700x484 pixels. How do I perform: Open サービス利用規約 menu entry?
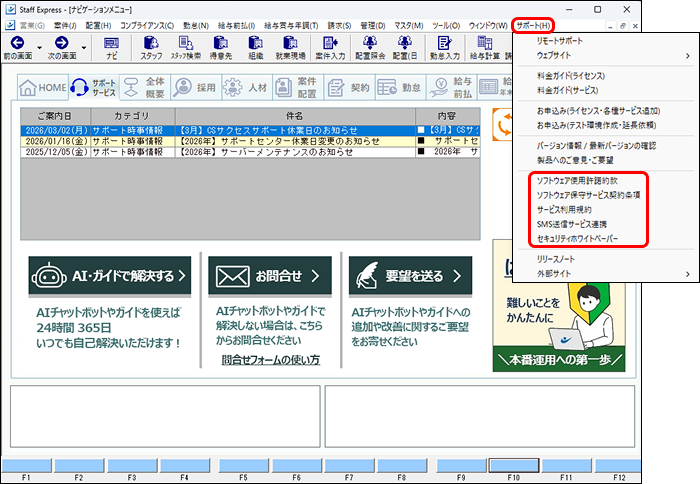click(x=564, y=209)
